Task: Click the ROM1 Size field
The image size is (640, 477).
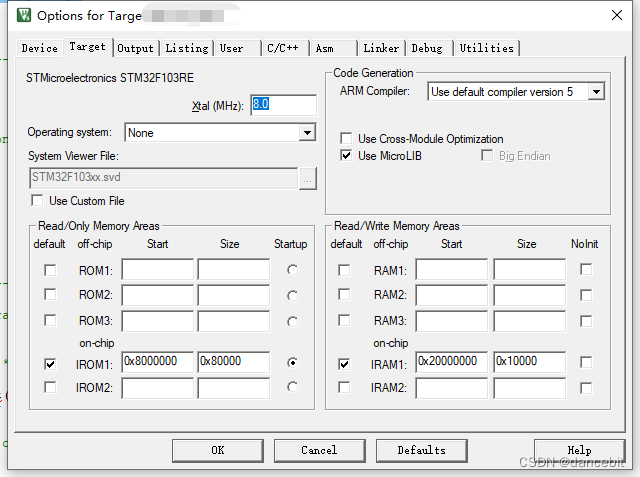Action: pos(234,269)
